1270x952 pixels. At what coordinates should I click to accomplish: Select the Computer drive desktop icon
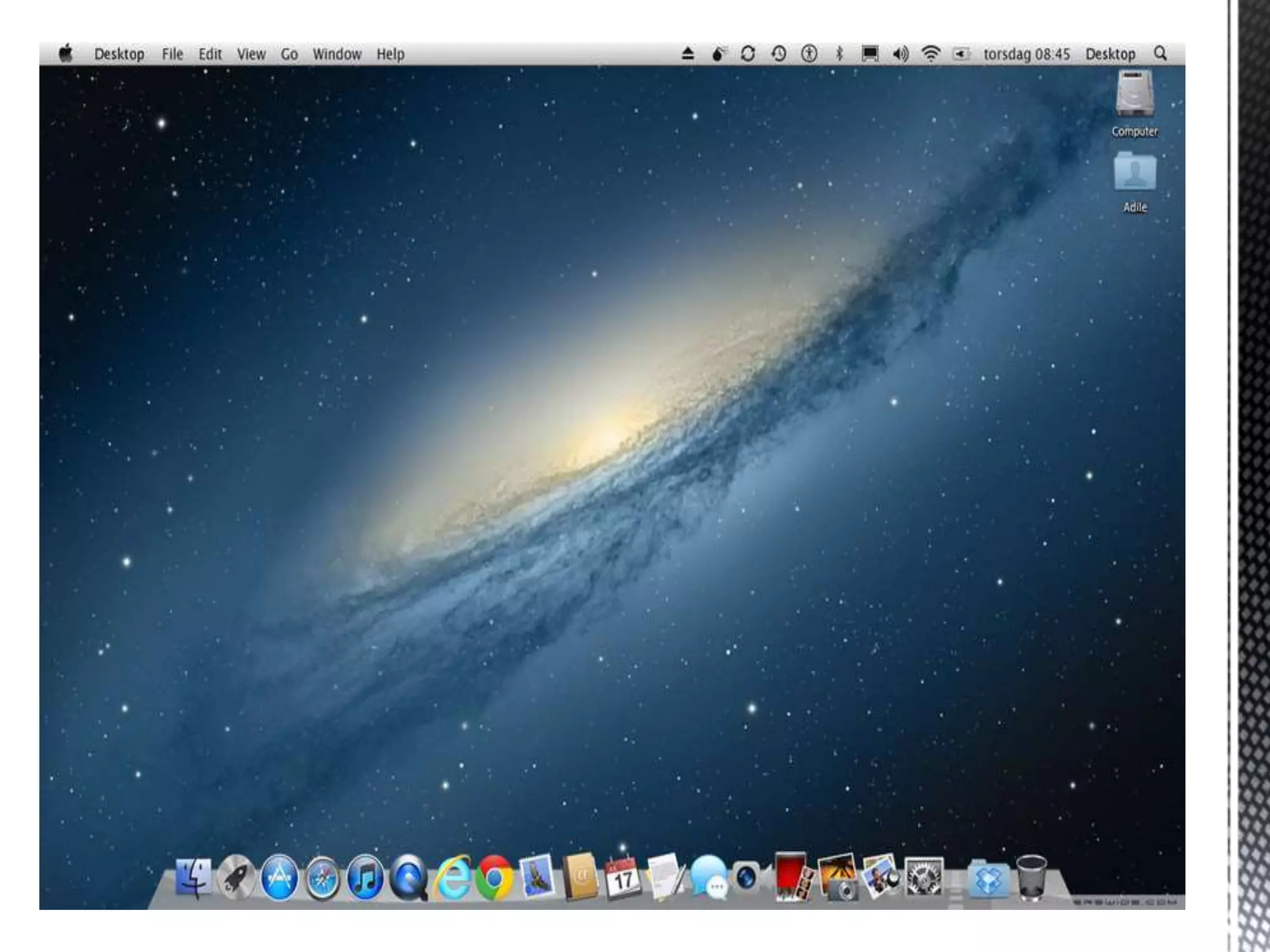coord(1135,102)
